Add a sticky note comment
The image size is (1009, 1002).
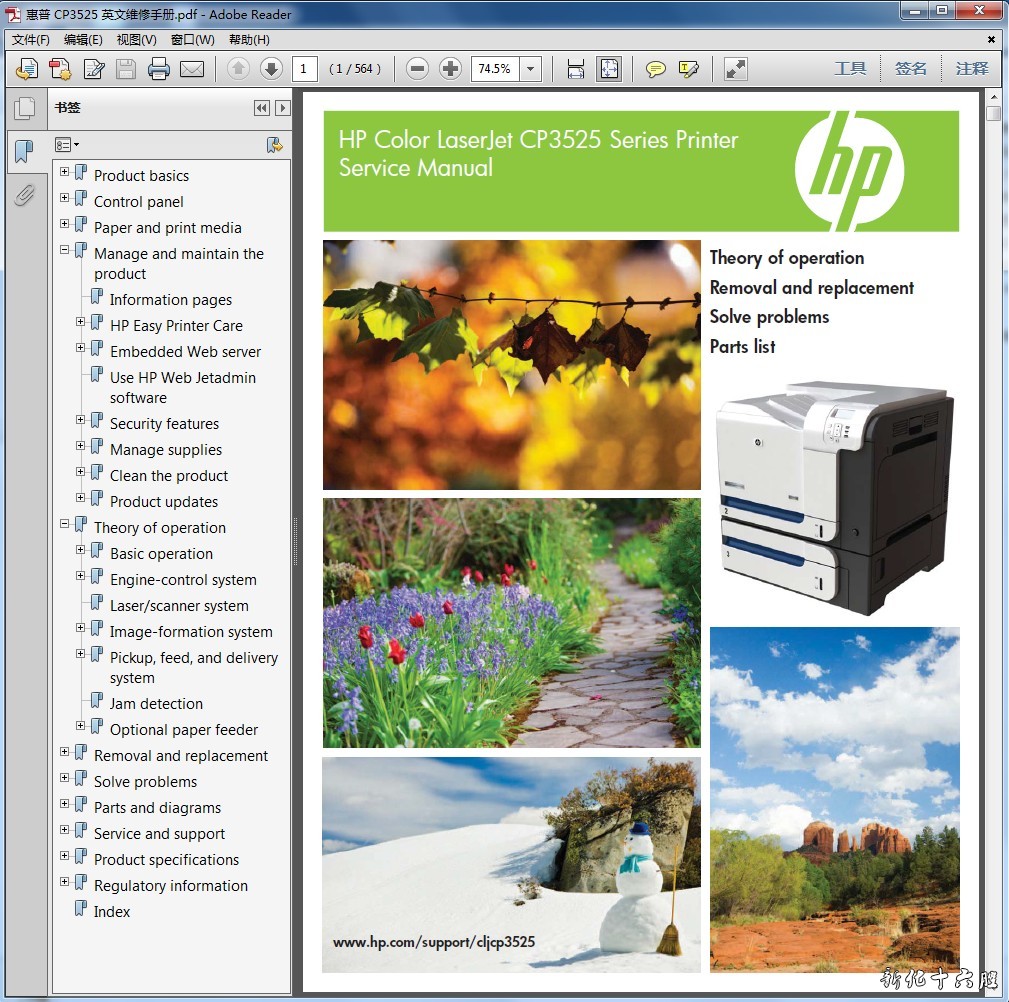(655, 69)
